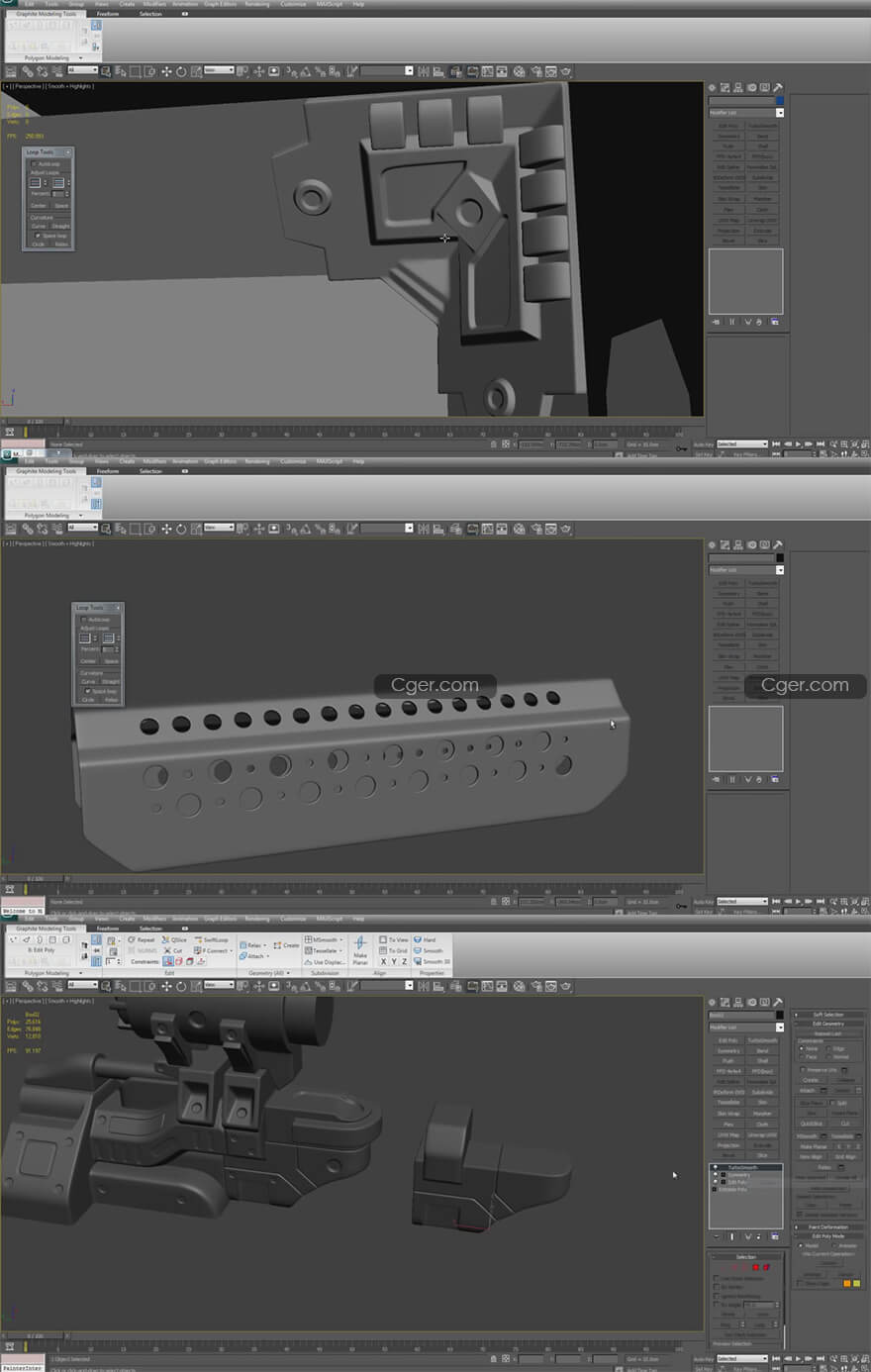Select the Scale tool in top screenshot toolbar
The height and width of the screenshot is (1372, 871).
coord(195,71)
